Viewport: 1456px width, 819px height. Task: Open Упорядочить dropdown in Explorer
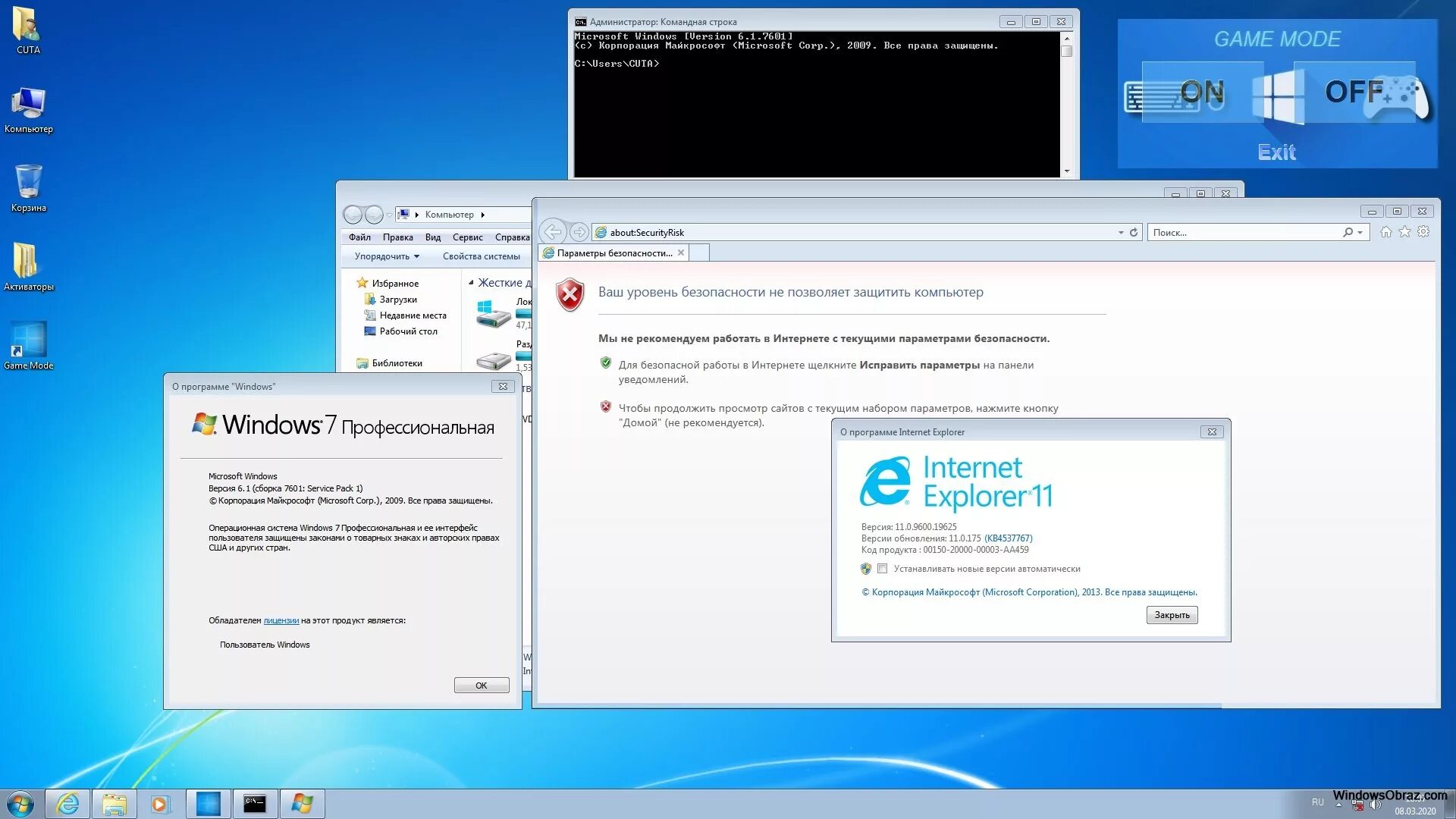click(x=387, y=256)
